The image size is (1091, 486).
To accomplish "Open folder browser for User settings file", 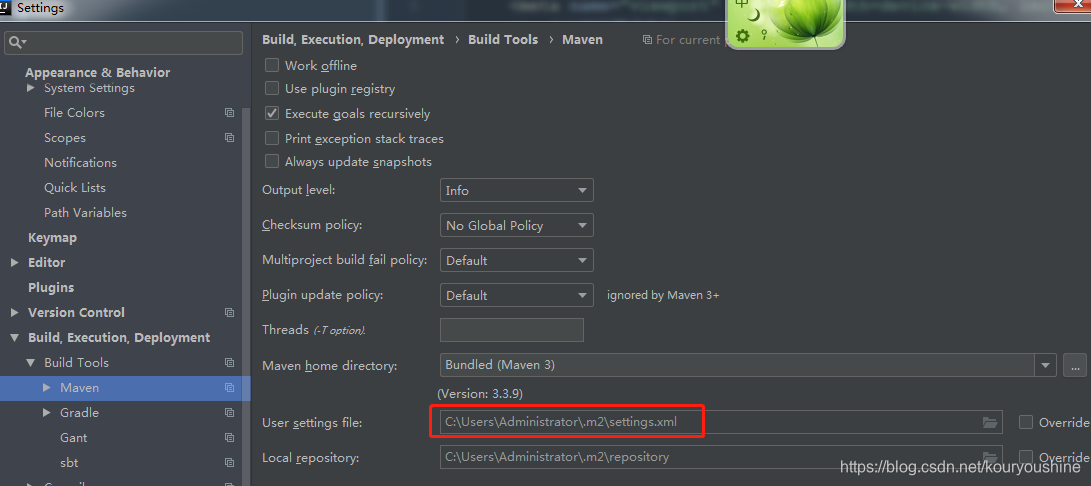I will point(989,423).
